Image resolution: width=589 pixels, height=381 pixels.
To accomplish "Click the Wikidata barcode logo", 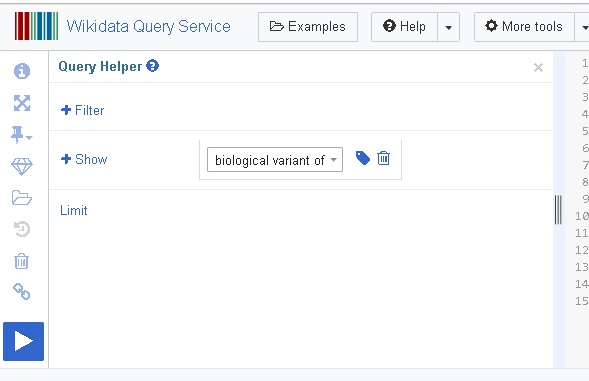I will click(36, 26).
